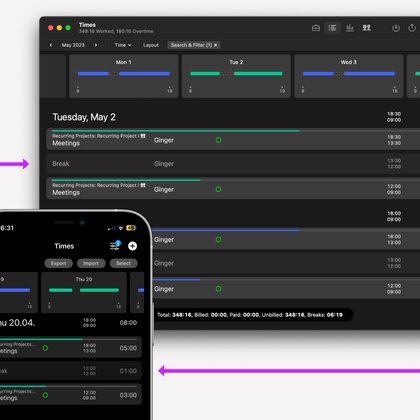Viewport: 420px width, 420px height.
Task: Open the briefcase projects icon in toolbar
Action: [316, 28]
